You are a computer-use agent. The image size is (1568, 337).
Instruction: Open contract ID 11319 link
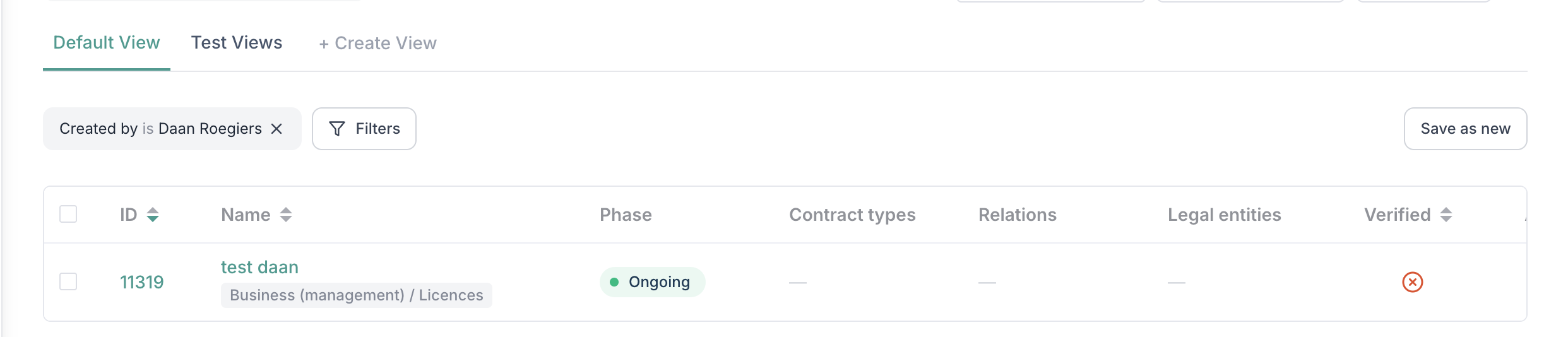click(x=141, y=282)
